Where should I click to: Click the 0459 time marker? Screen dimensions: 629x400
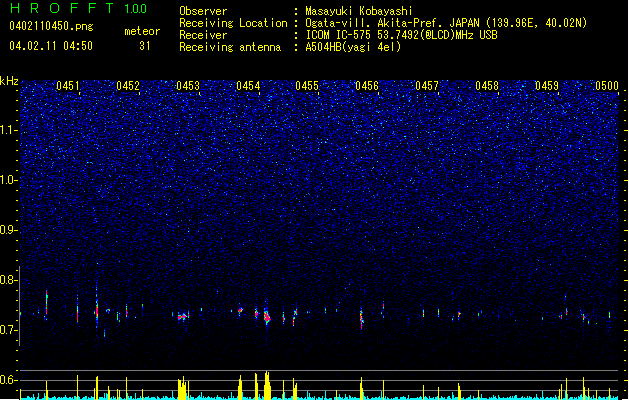(547, 86)
